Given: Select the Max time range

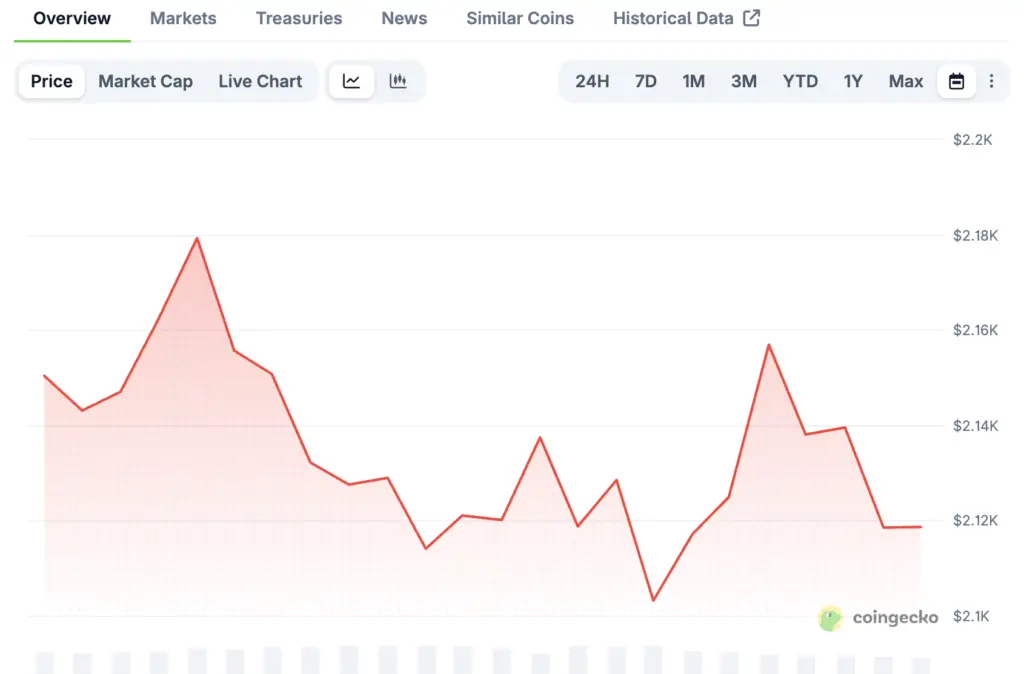Looking at the screenshot, I should (x=906, y=81).
